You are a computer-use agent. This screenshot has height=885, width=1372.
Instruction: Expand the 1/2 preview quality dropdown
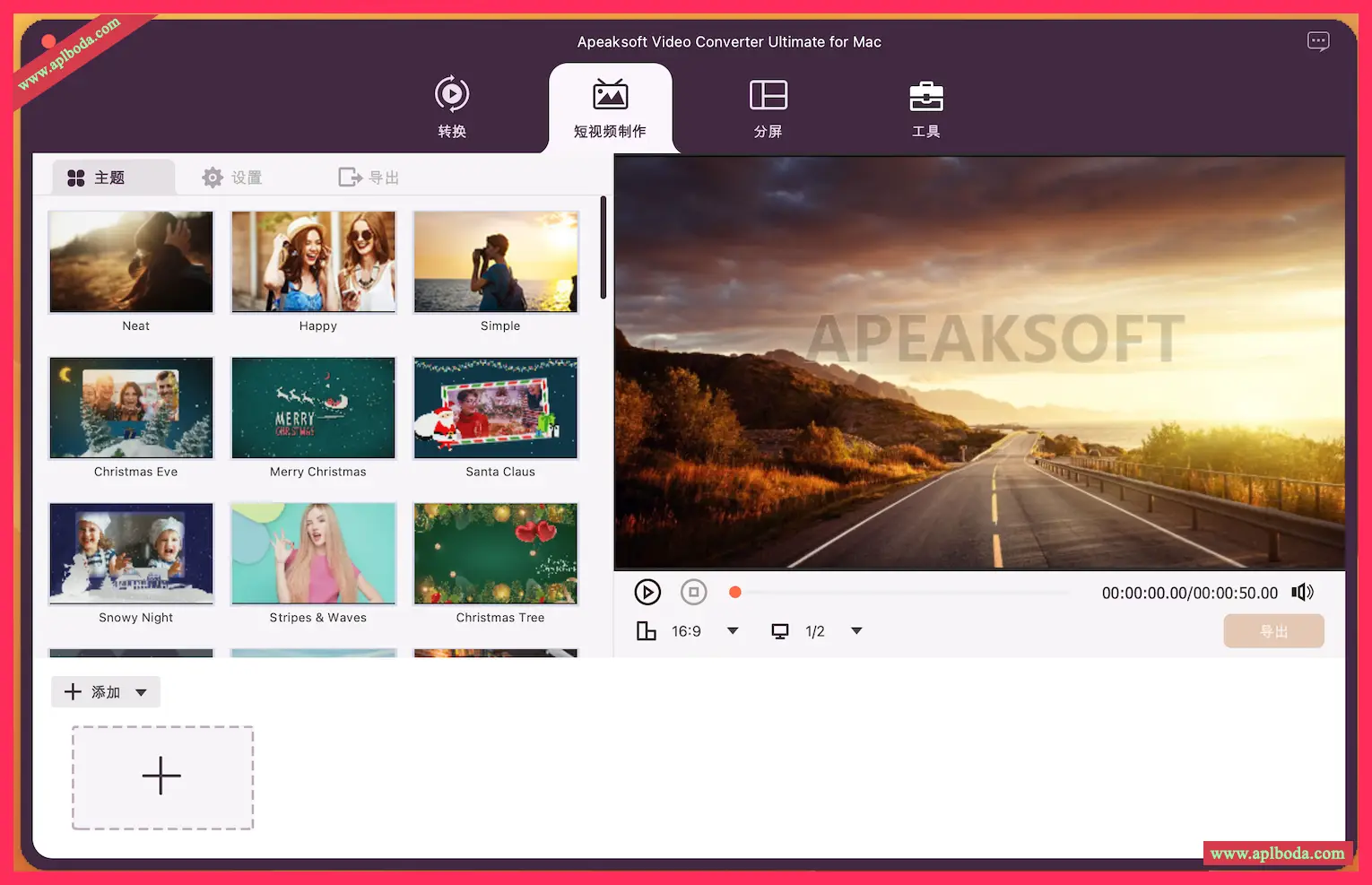click(856, 631)
